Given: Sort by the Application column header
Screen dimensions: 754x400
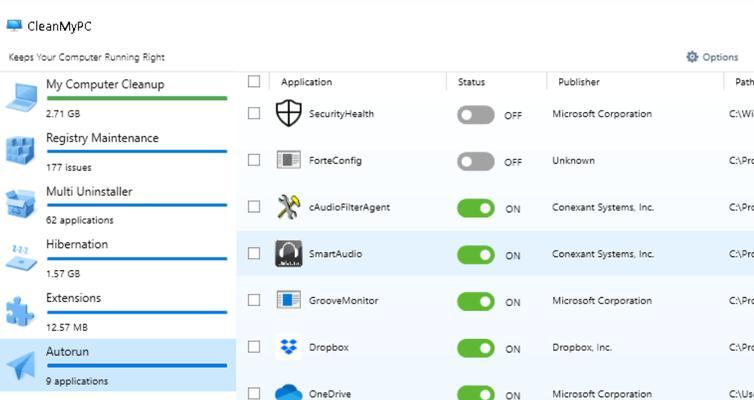Looking at the screenshot, I should tap(306, 82).
